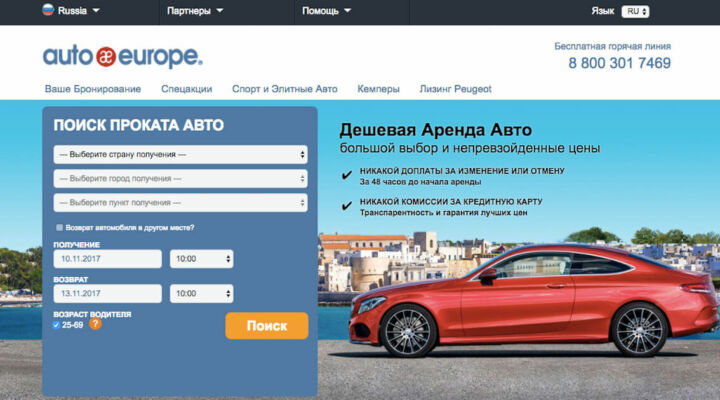
Task: Open pickup city selection dropdown
Action: point(180,179)
